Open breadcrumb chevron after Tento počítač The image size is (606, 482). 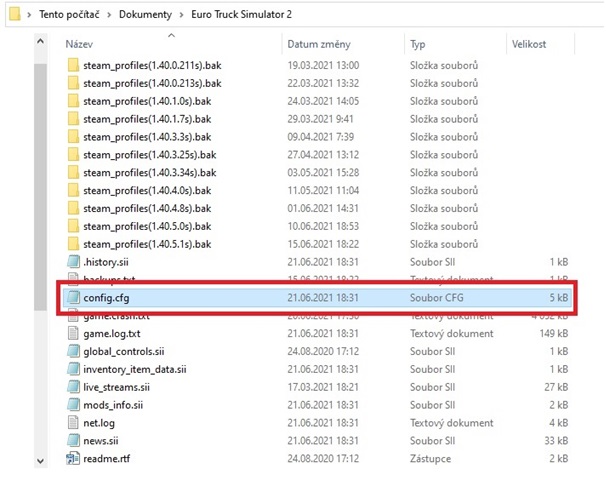[109, 15]
